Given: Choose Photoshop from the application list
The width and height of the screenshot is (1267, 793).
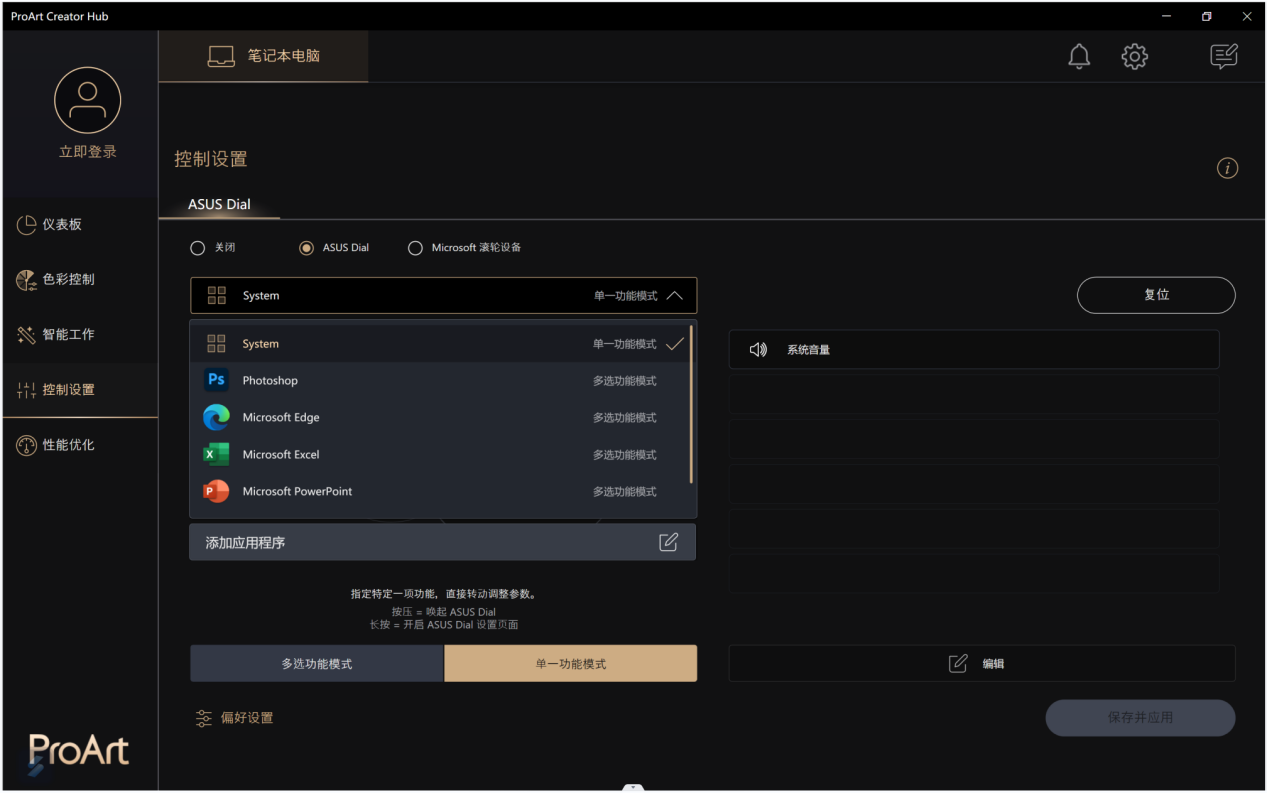Looking at the screenshot, I should click(x=270, y=381).
